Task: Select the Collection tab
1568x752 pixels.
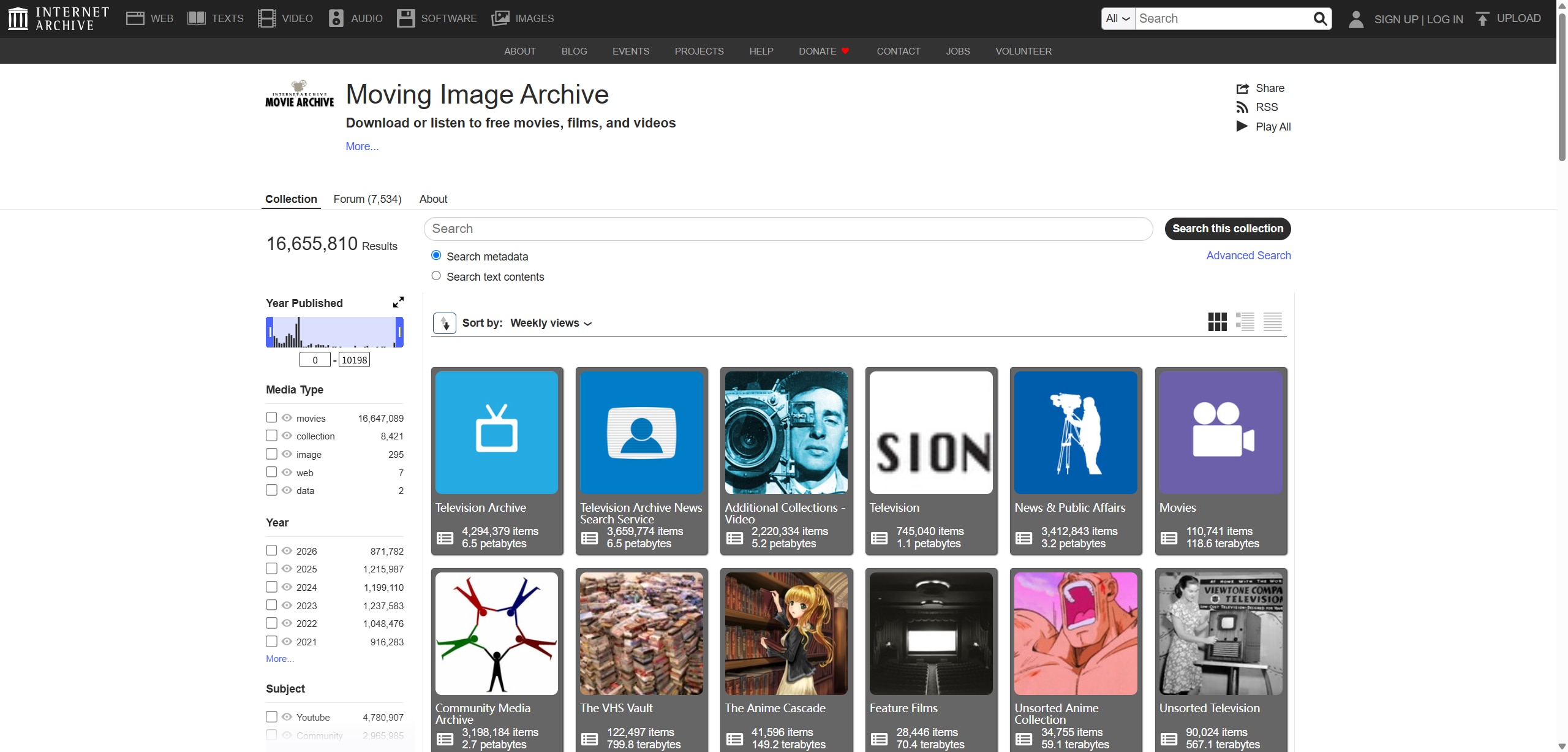Action: pyautogui.click(x=291, y=199)
